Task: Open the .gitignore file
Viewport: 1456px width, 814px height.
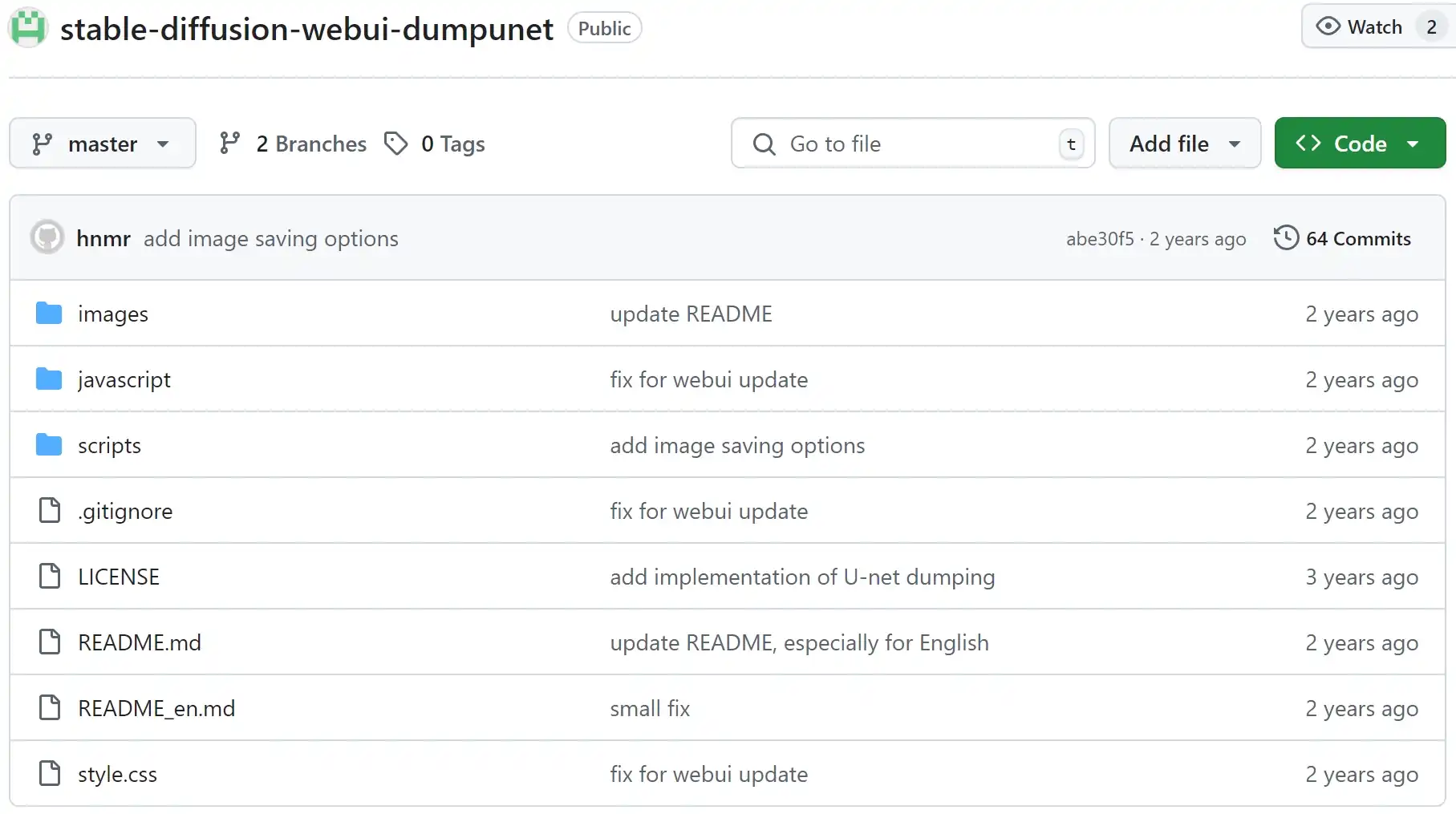Action: click(125, 511)
